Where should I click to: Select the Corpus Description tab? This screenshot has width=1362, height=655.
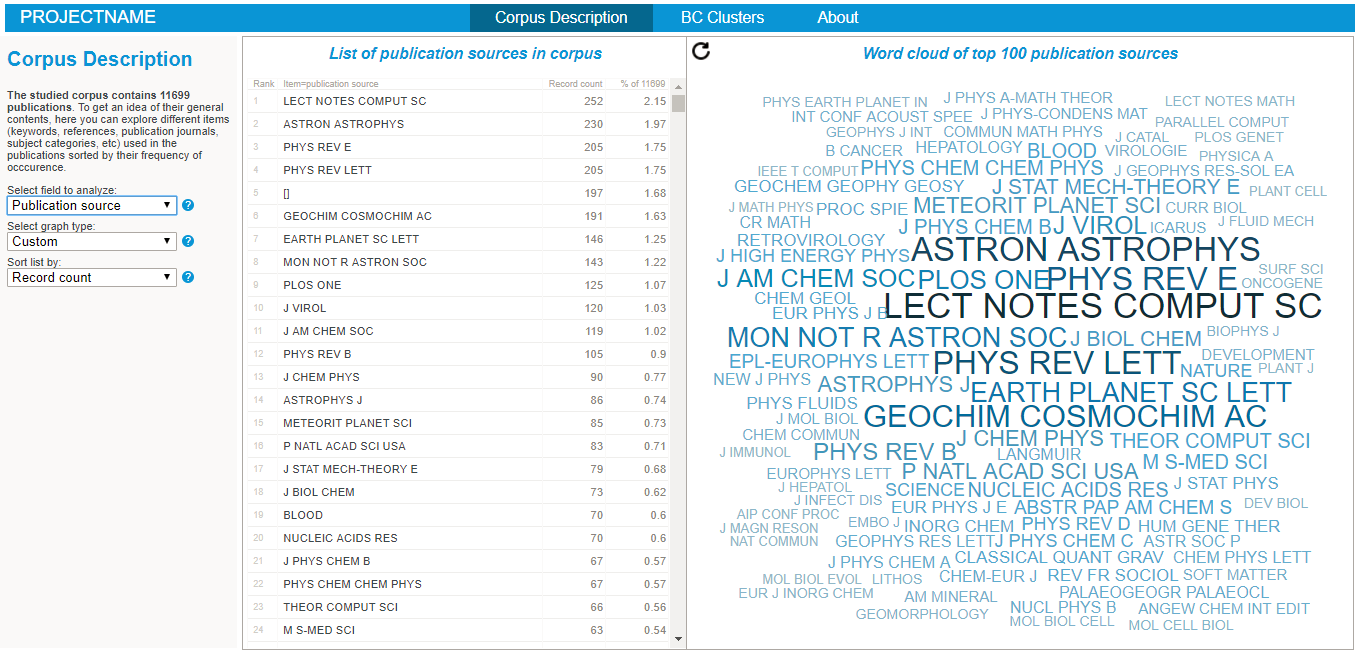[561, 17]
